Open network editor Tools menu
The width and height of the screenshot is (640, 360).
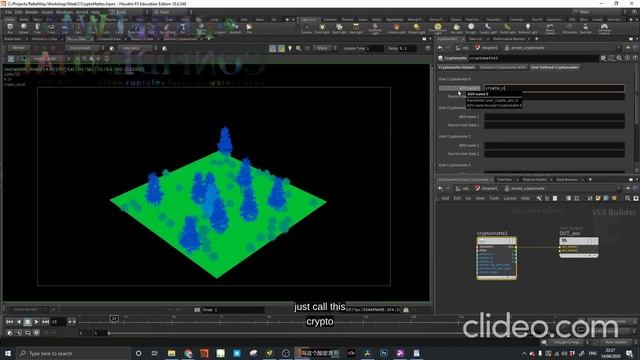tap(494, 198)
